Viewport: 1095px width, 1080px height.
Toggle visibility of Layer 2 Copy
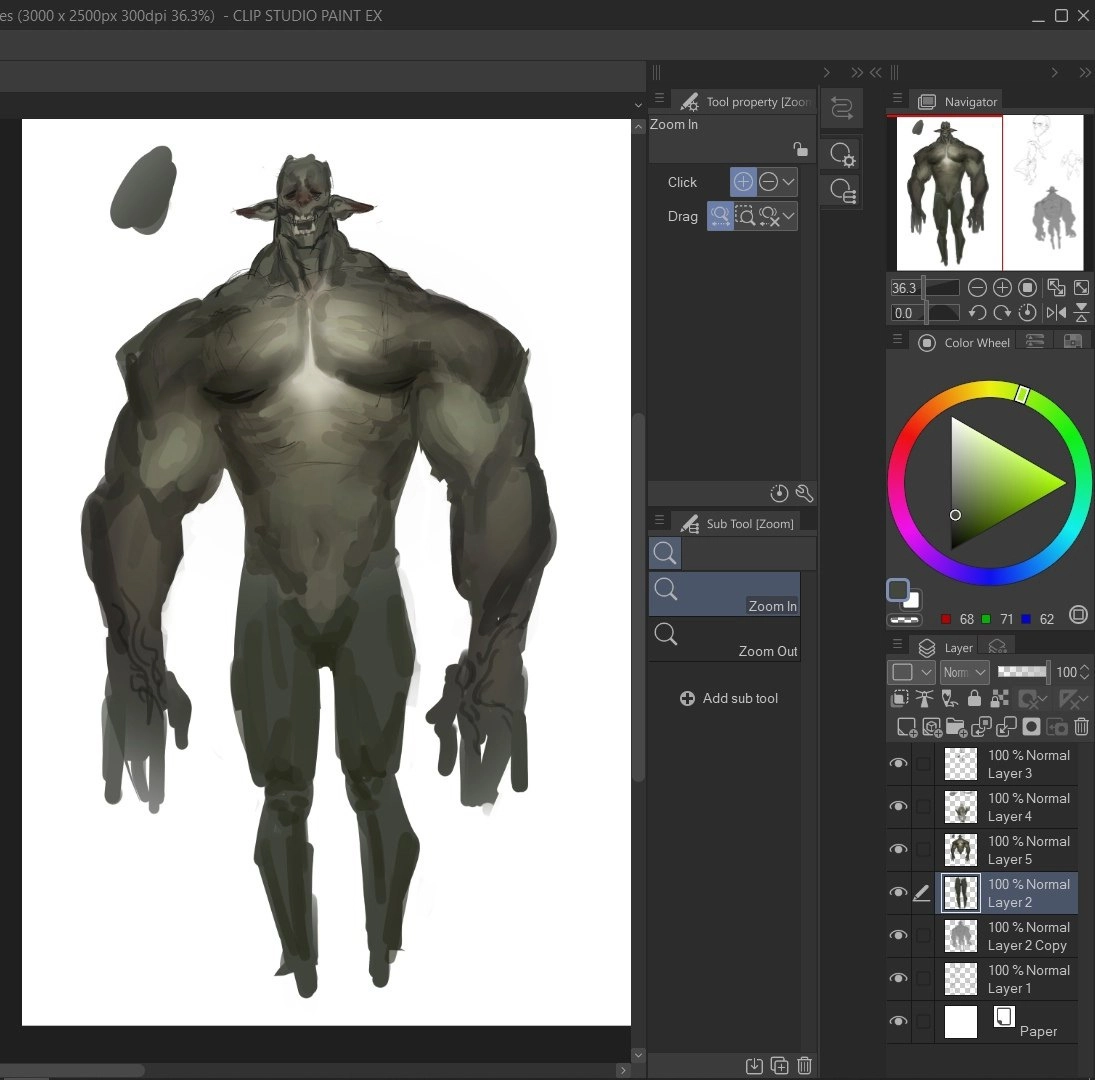(898, 936)
